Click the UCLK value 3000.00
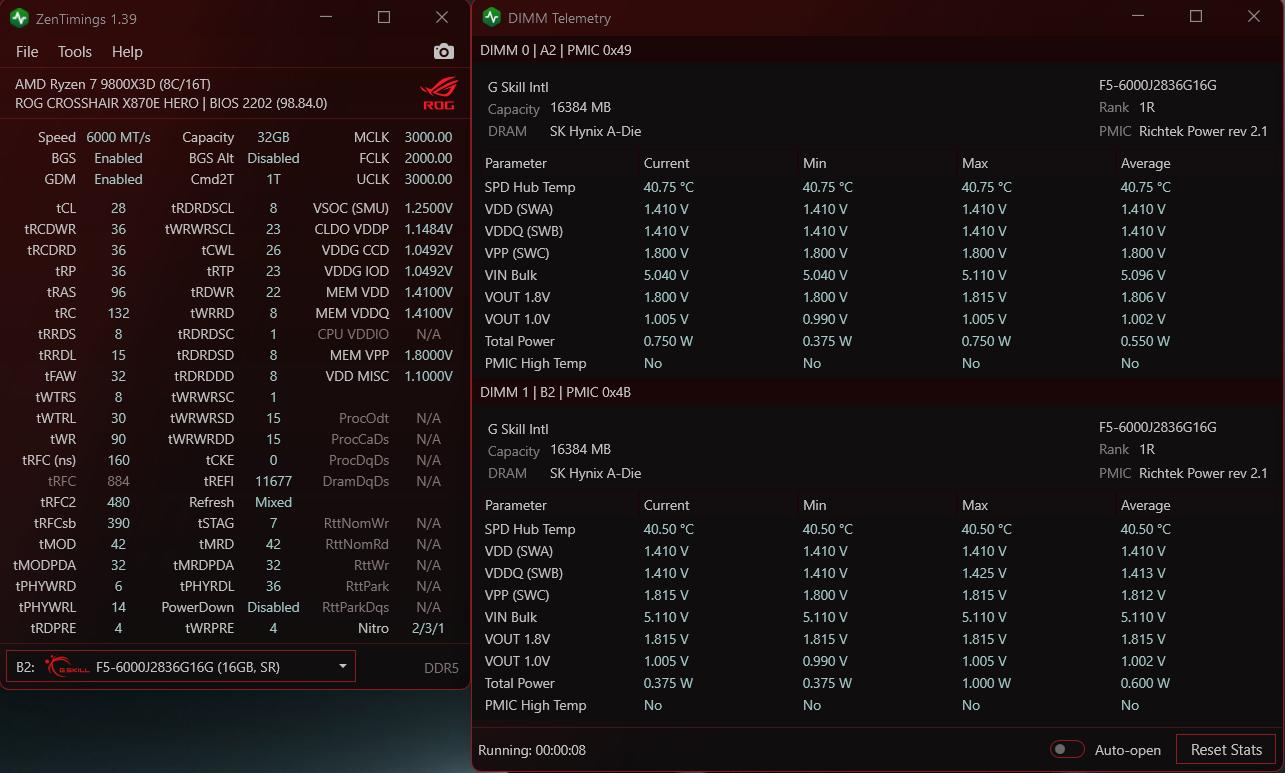 pos(428,179)
